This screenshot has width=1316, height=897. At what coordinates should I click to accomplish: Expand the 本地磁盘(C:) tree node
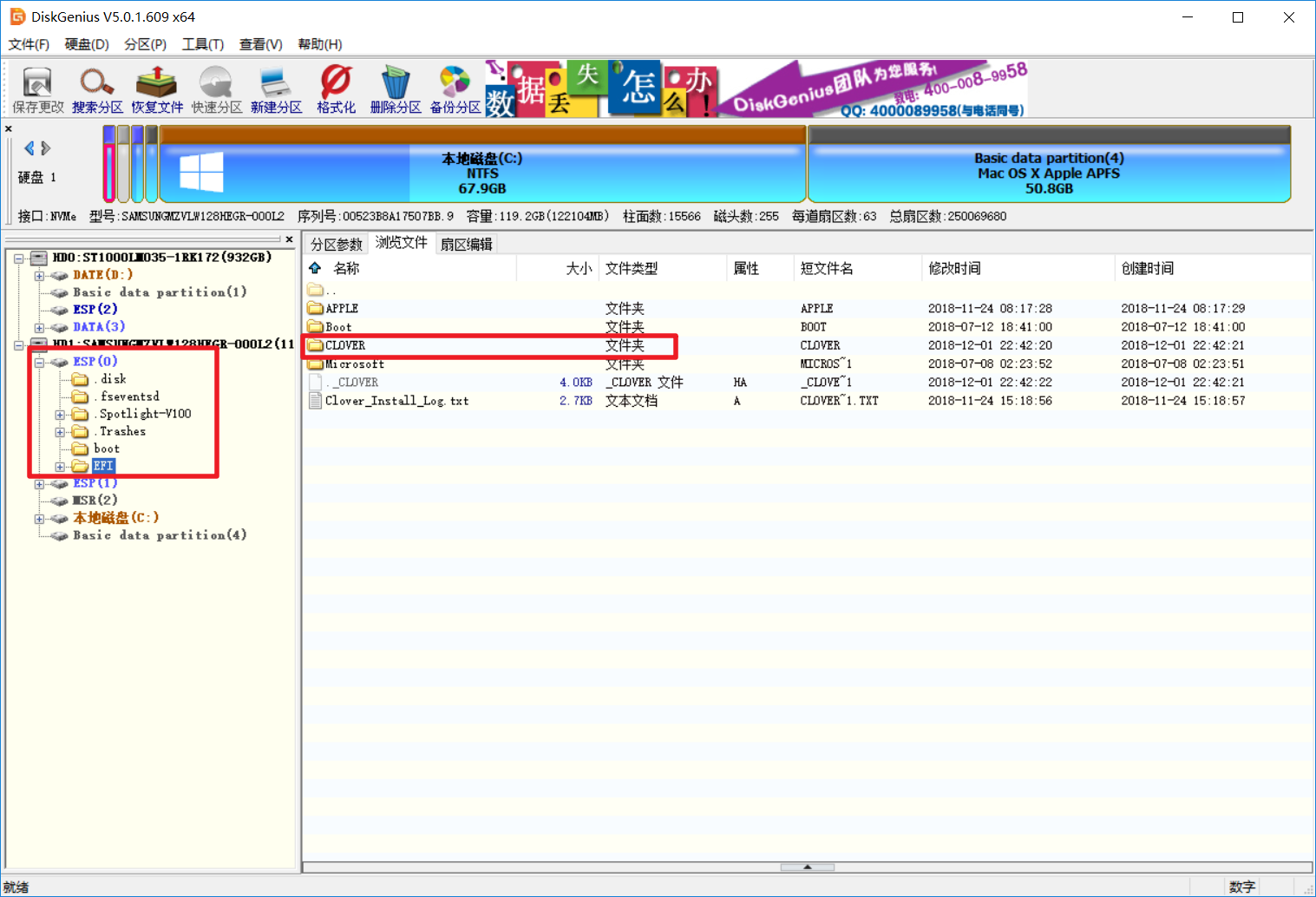click(39, 519)
